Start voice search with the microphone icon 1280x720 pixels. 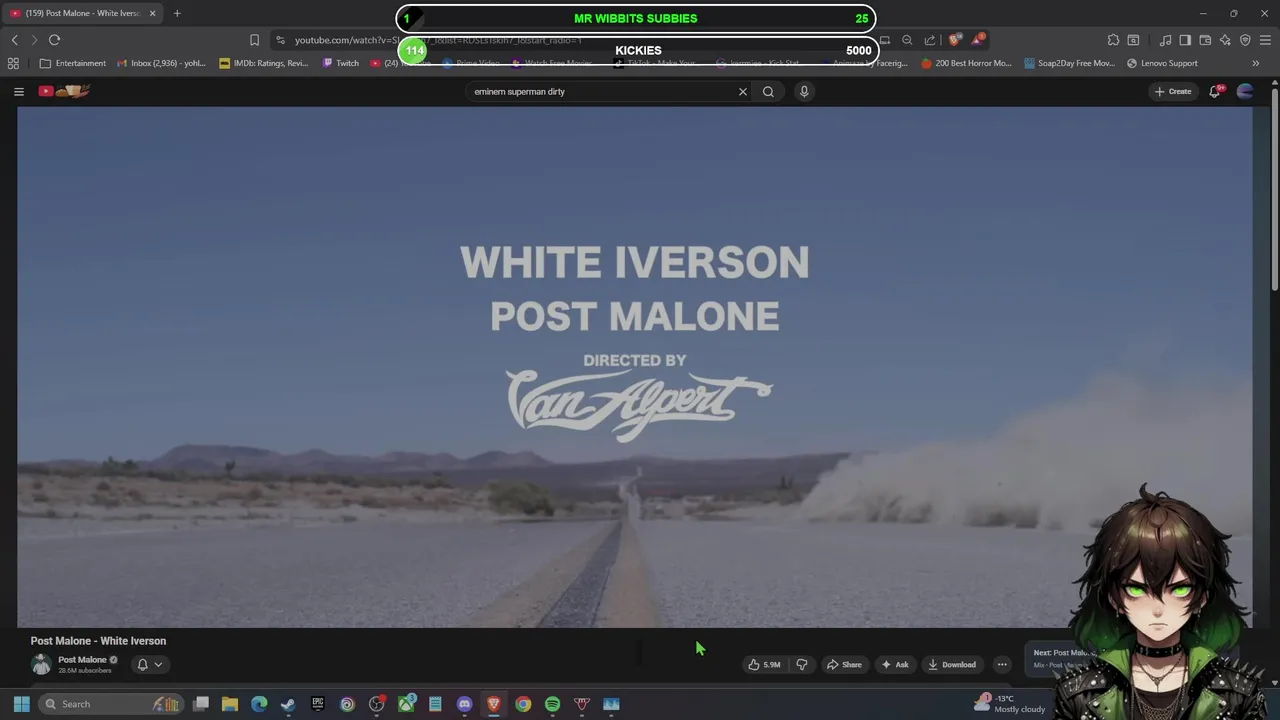tap(804, 91)
